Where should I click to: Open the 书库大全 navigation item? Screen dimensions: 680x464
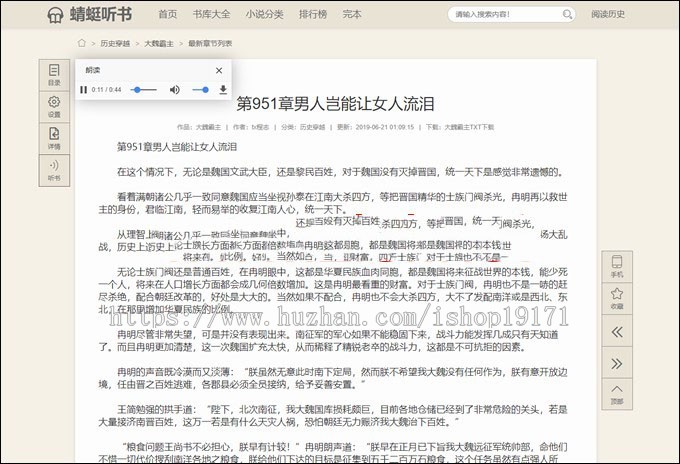211,14
